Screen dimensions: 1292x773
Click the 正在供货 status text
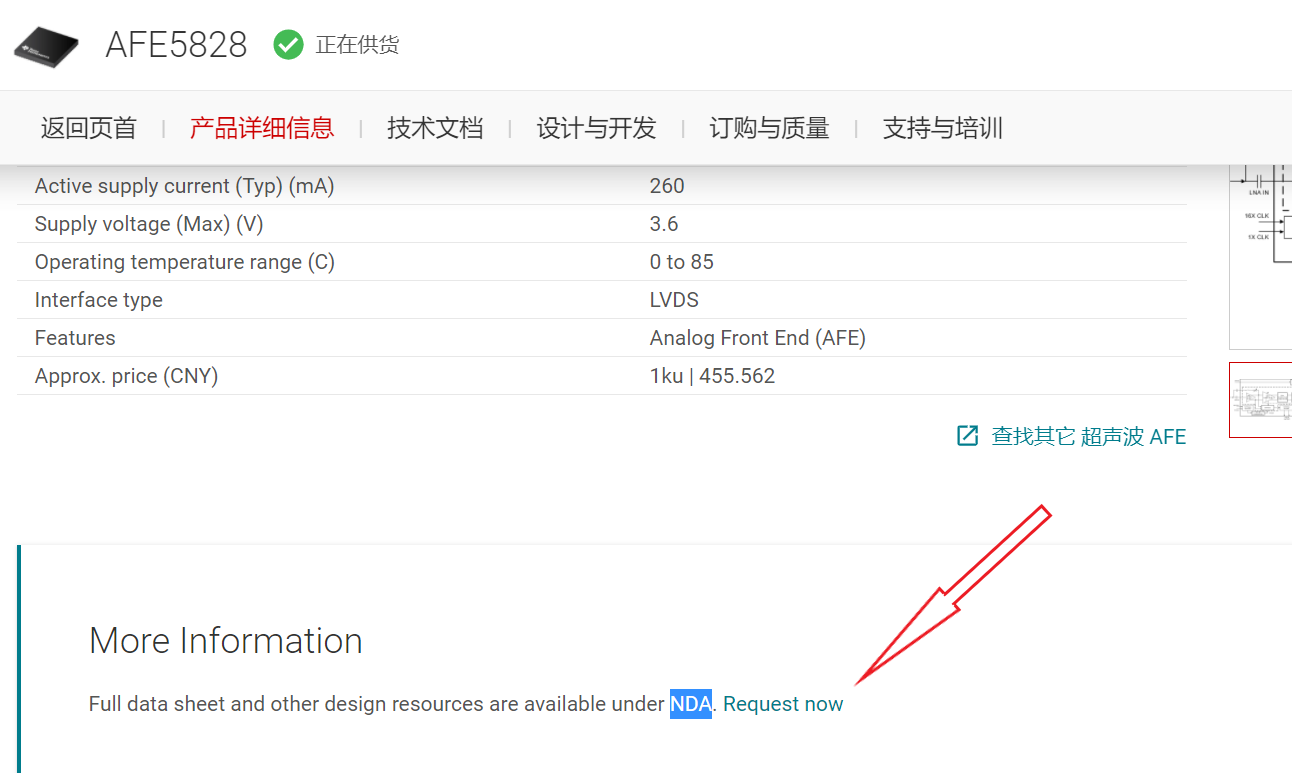tap(357, 45)
